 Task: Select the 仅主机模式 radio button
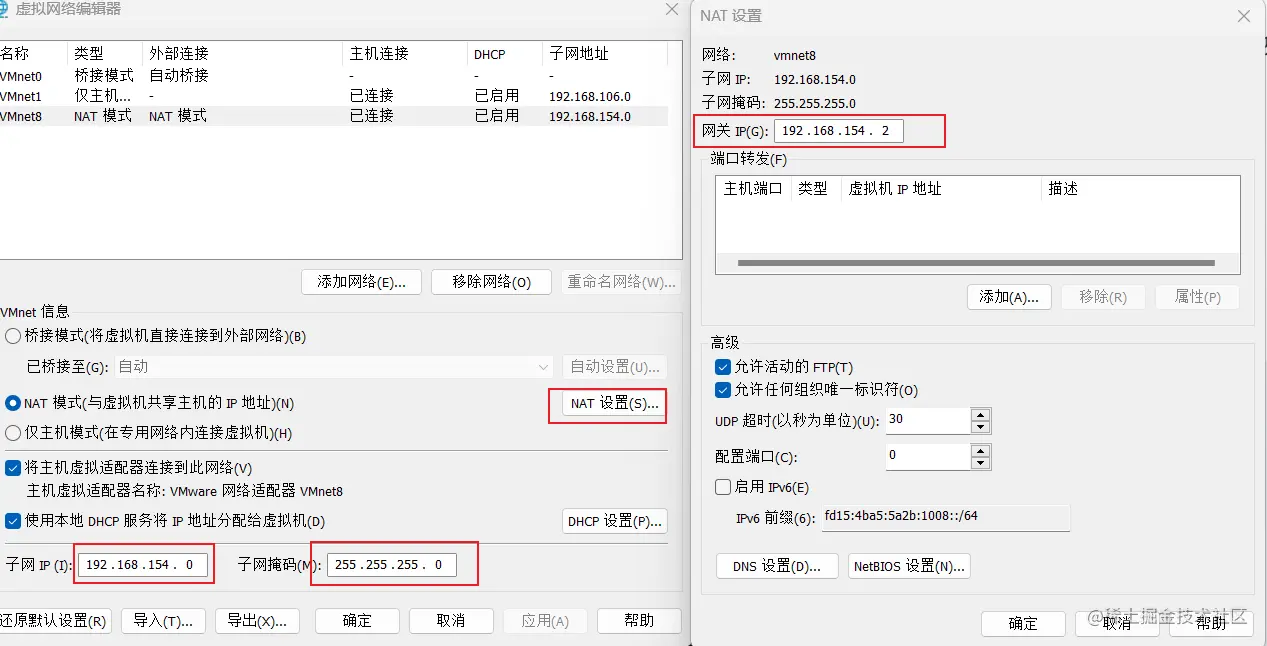click(13, 433)
